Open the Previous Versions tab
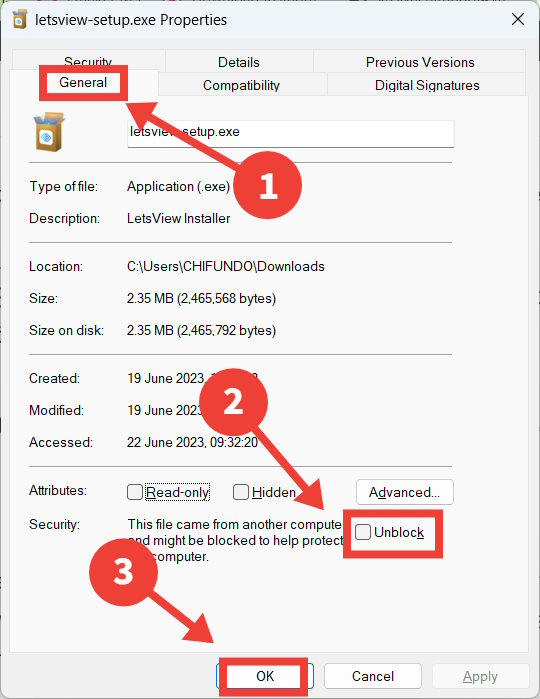Image resolution: width=540 pixels, height=699 pixels. (420, 62)
